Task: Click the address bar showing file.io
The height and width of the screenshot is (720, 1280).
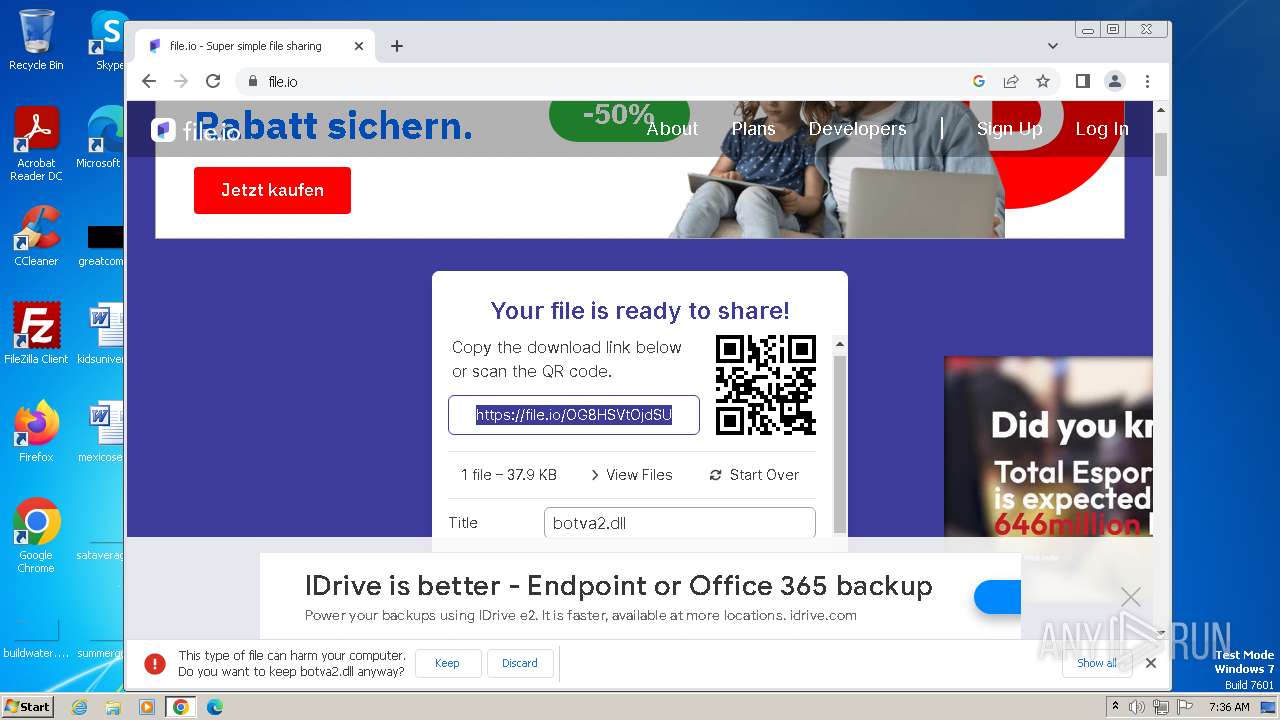Action: pos(600,82)
